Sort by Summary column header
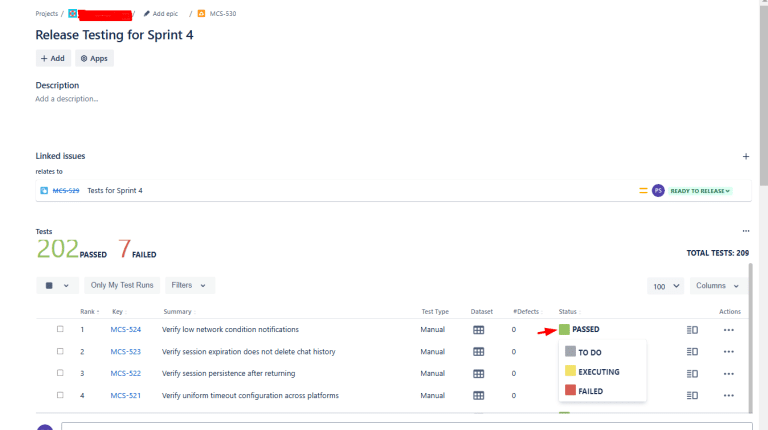This screenshot has width=768, height=430. [179, 311]
